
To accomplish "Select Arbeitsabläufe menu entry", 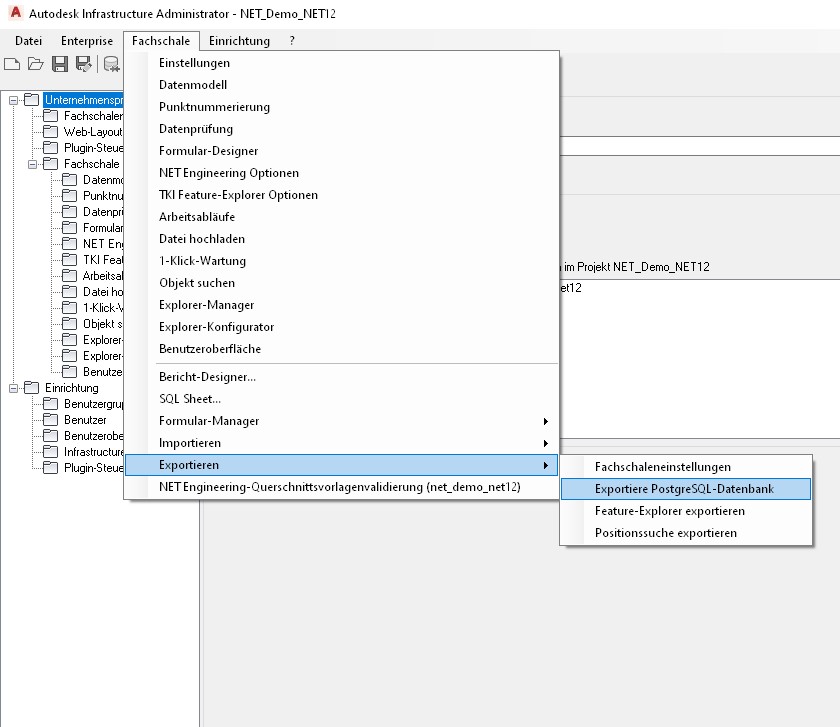I will pos(342,217).
